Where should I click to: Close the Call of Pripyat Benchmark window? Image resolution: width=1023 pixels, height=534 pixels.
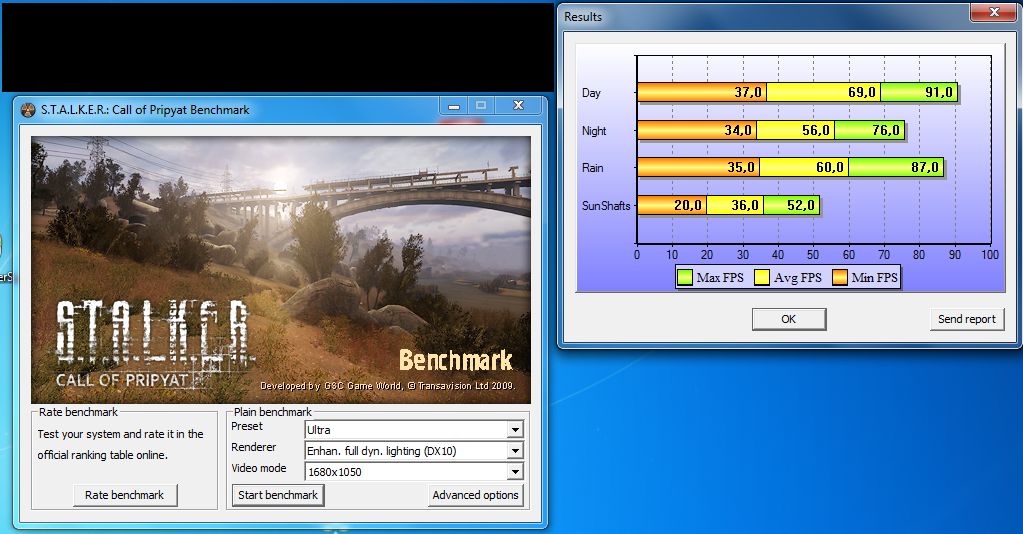518,106
